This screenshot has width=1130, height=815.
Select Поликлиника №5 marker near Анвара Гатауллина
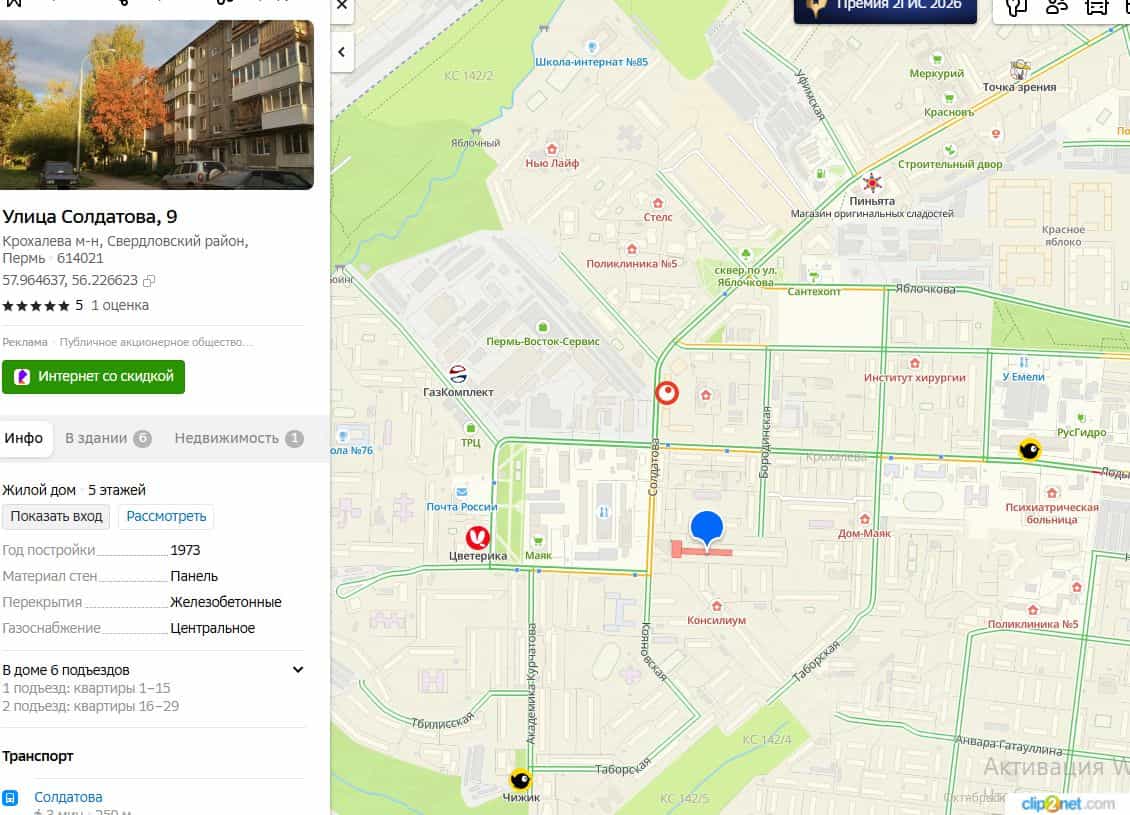[x=1033, y=610]
